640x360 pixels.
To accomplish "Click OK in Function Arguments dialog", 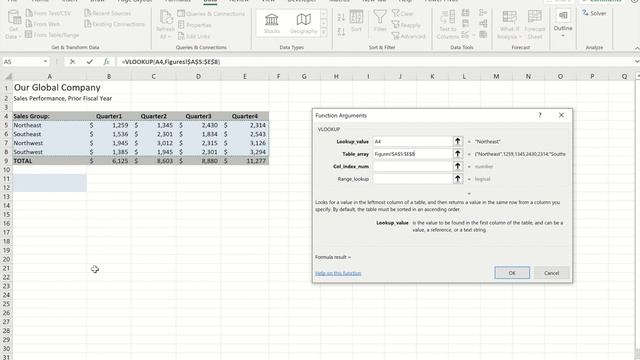I will [x=512, y=273].
